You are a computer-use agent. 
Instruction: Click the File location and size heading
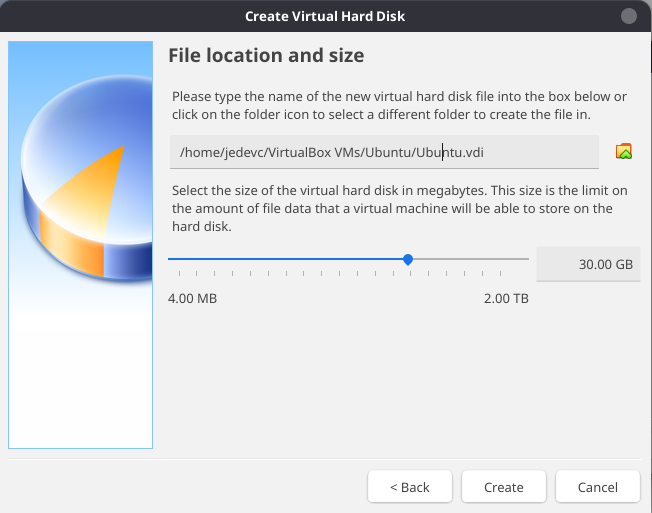(266, 55)
